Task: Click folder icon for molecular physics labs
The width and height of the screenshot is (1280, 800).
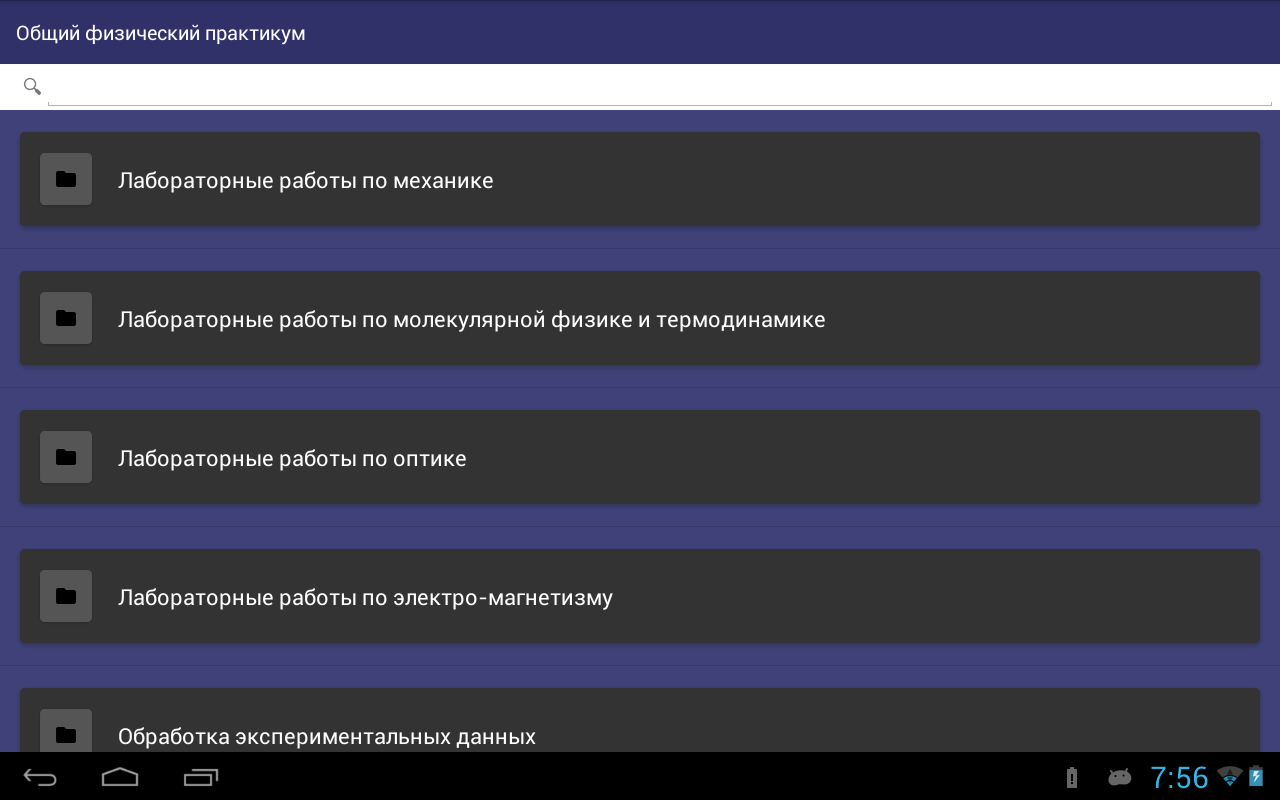Action: [66, 319]
